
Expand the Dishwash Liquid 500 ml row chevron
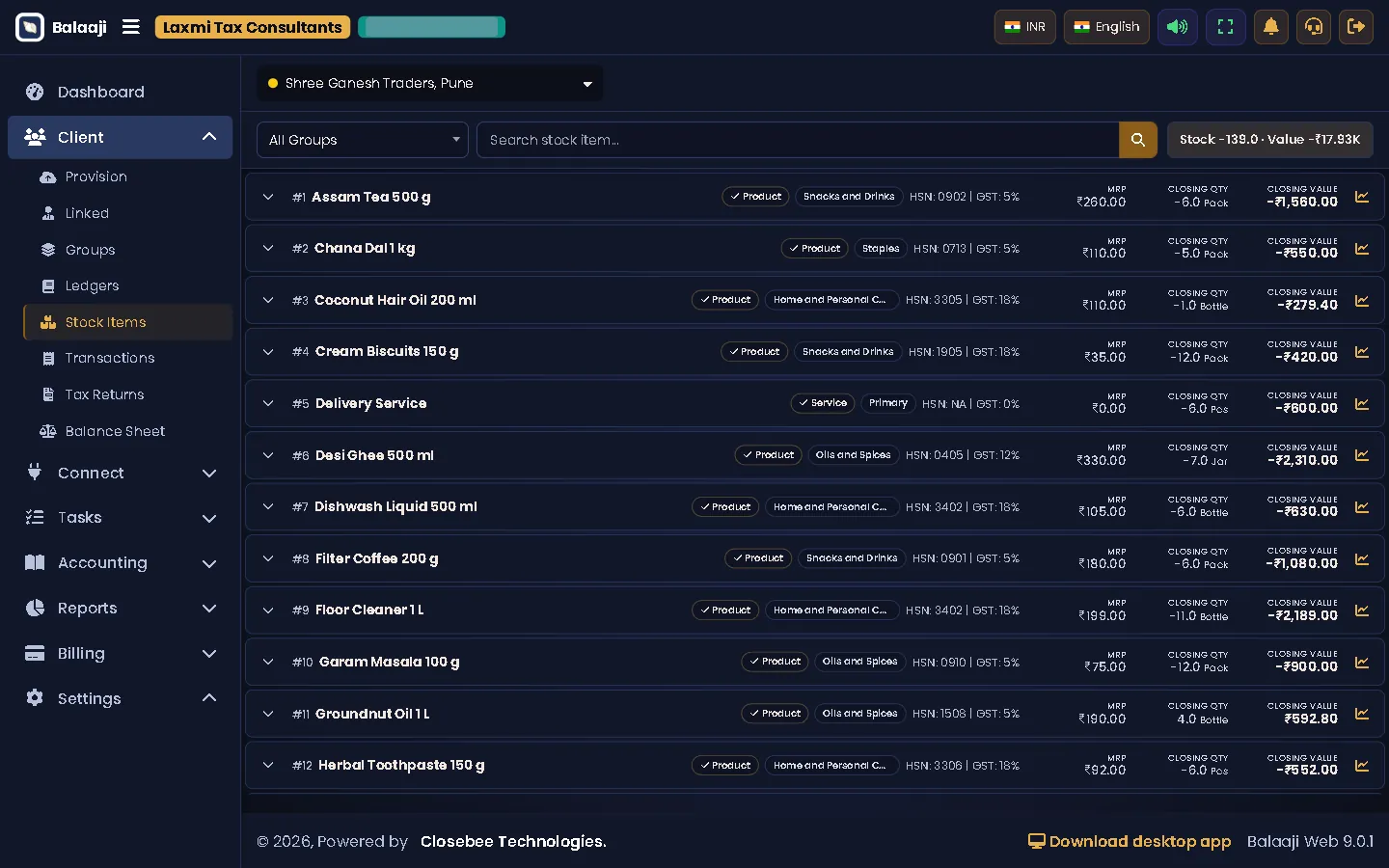tap(268, 507)
